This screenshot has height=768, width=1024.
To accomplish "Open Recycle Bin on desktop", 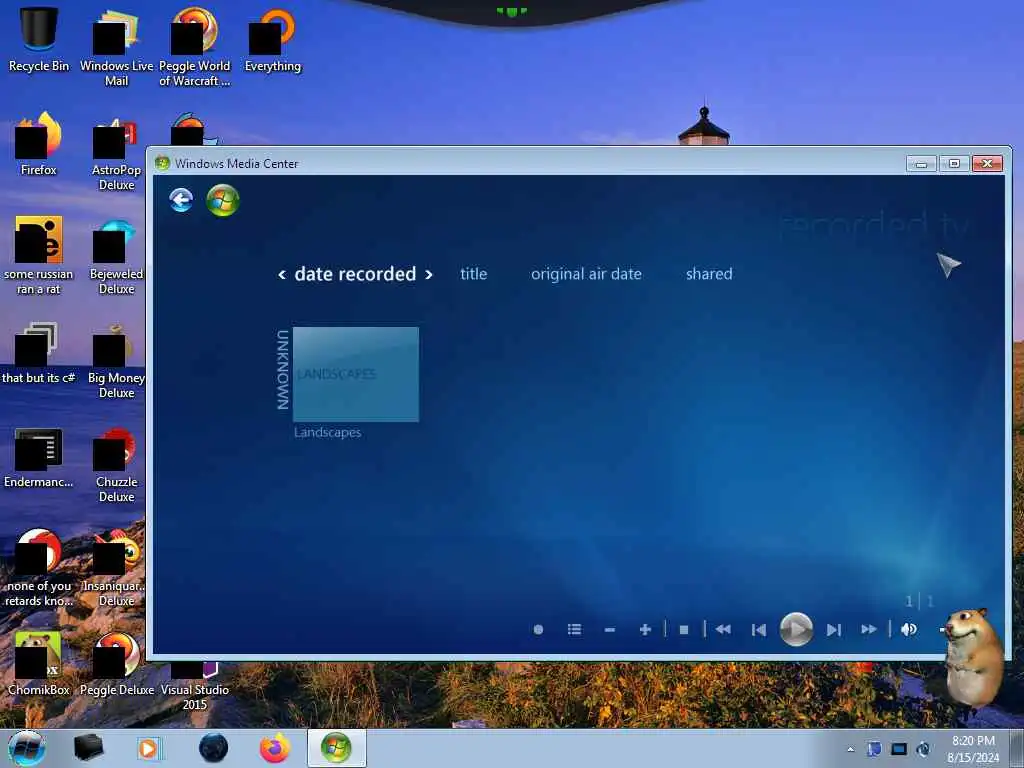I will click(x=39, y=38).
